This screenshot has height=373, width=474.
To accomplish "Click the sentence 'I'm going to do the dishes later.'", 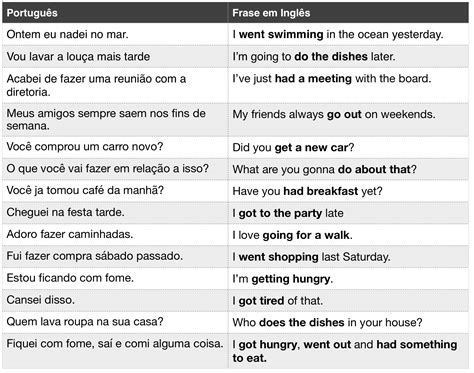I will (x=314, y=57).
